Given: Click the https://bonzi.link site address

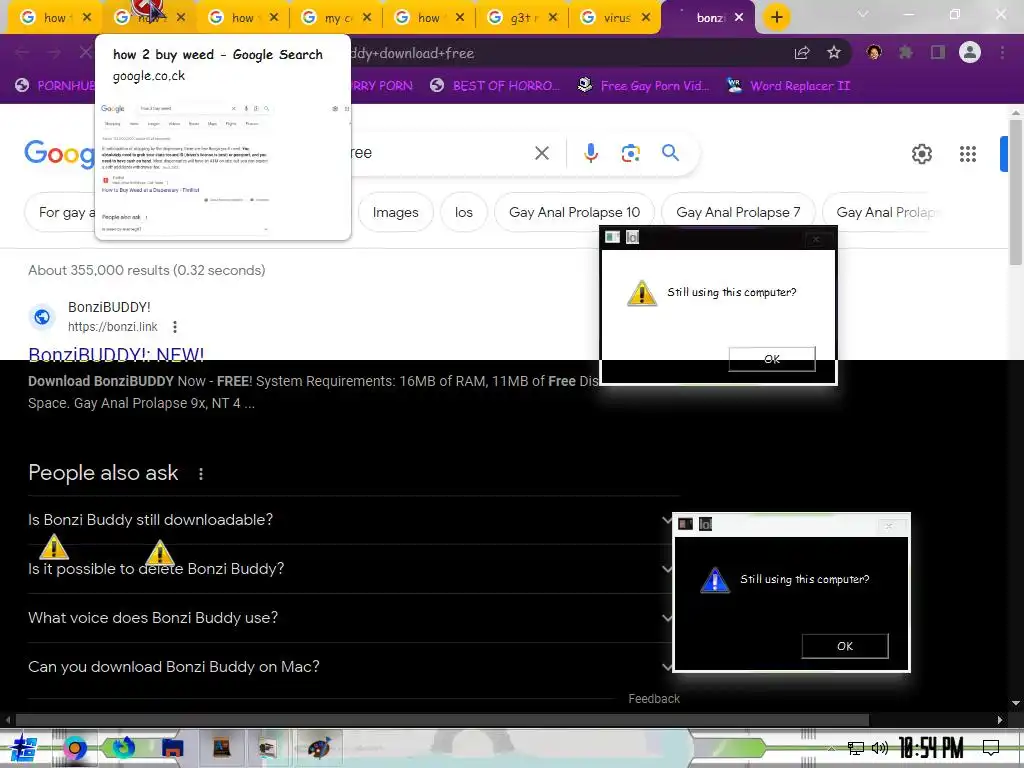Looking at the screenshot, I should click(113, 327).
